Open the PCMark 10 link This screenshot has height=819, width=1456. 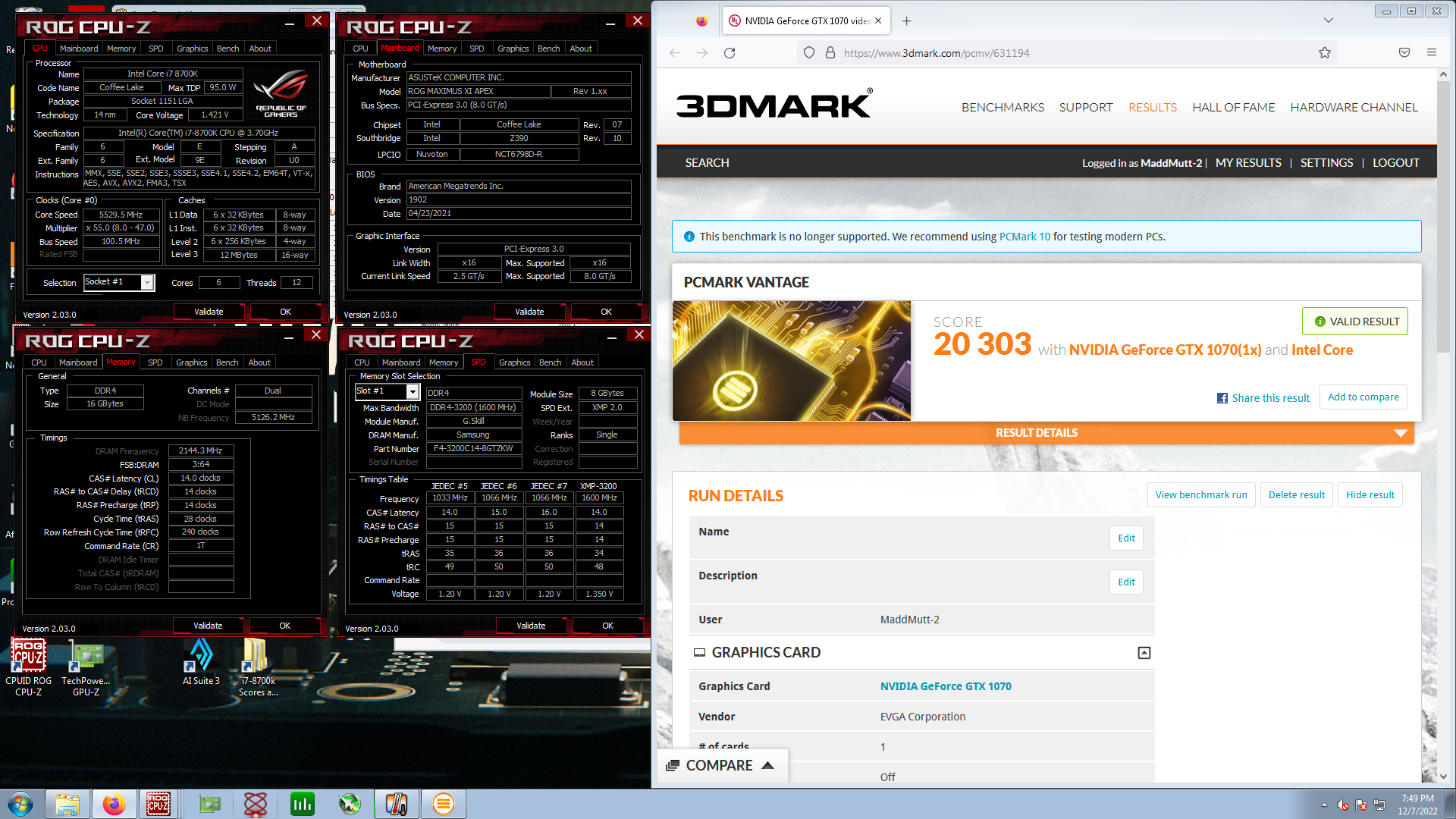[1025, 237]
